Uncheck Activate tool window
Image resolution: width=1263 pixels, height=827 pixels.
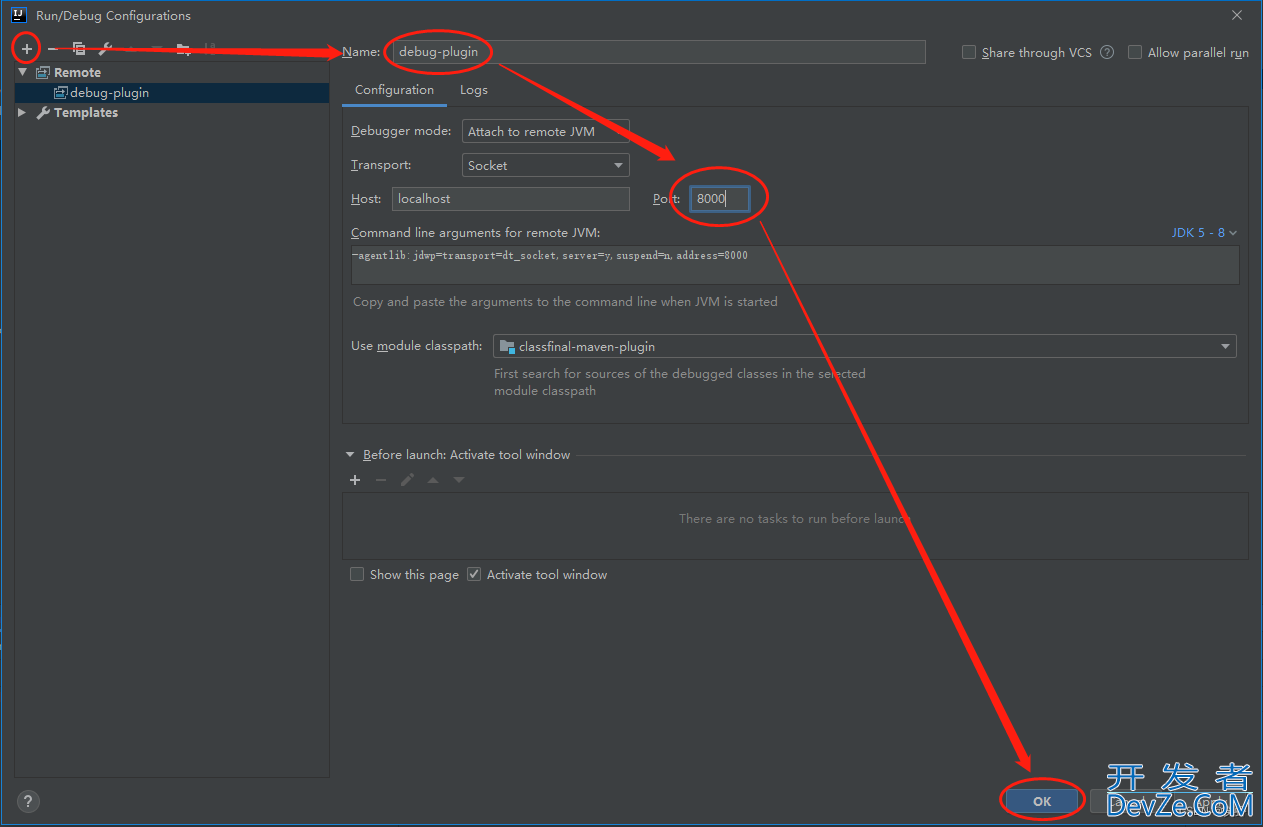tap(474, 574)
